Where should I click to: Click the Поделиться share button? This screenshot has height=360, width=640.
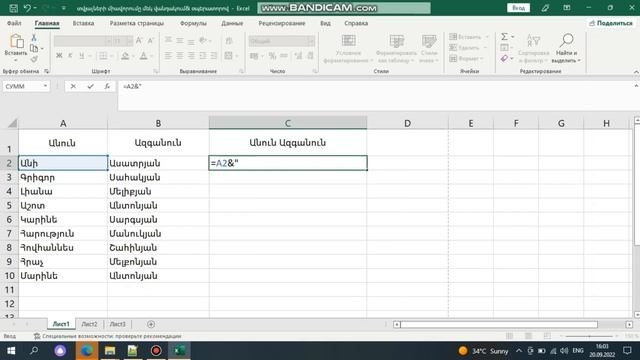point(611,23)
